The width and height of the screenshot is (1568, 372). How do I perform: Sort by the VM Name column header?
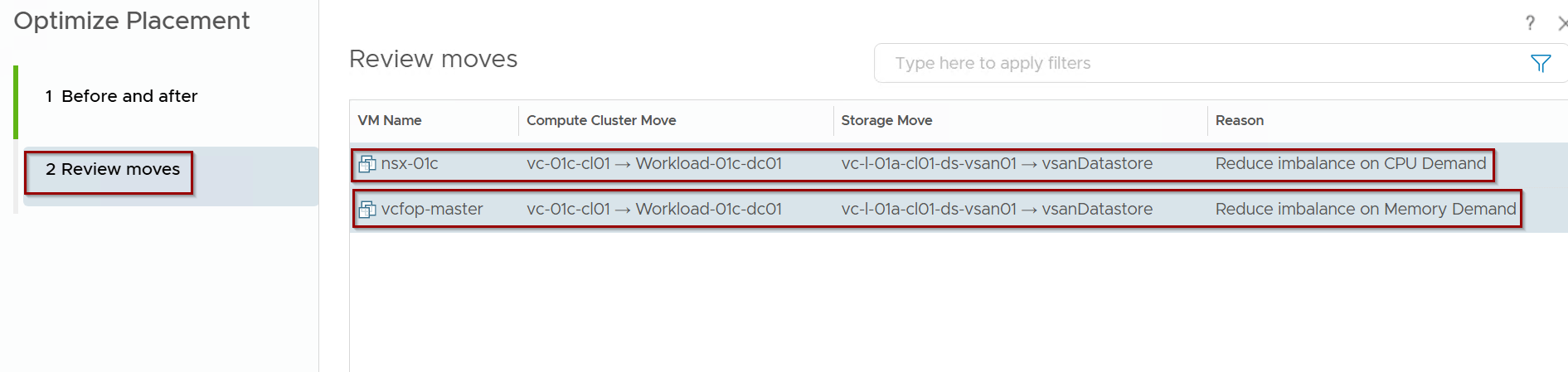pyautogui.click(x=390, y=120)
